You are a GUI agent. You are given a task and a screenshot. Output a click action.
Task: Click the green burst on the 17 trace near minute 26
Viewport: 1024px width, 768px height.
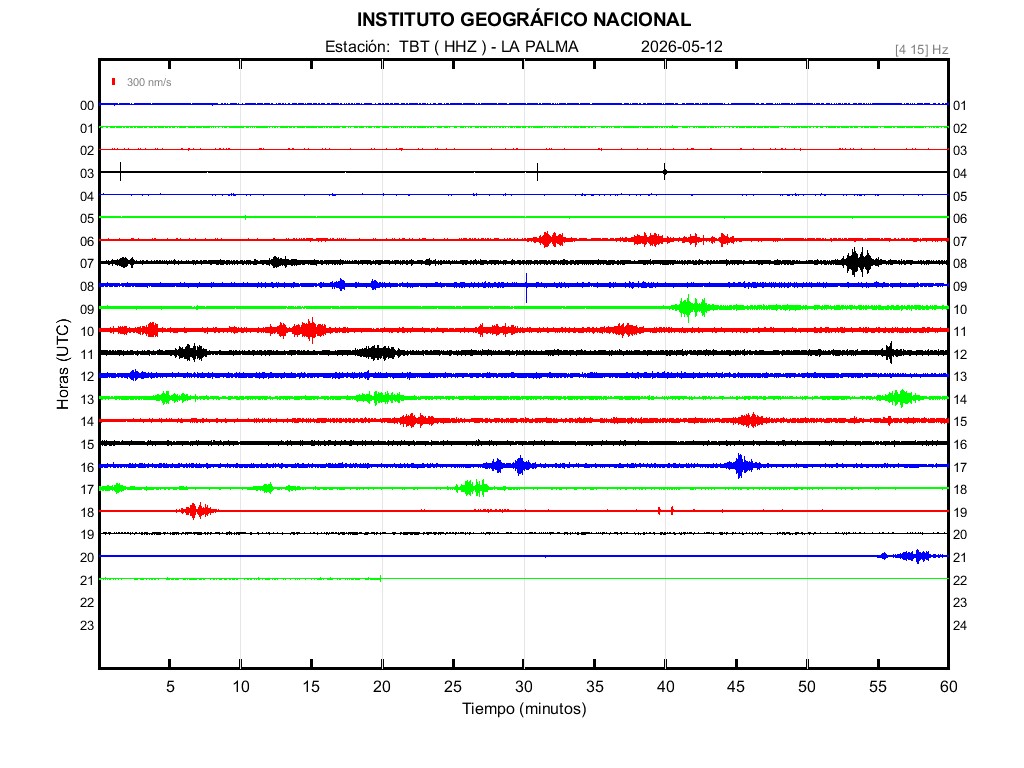click(x=473, y=488)
